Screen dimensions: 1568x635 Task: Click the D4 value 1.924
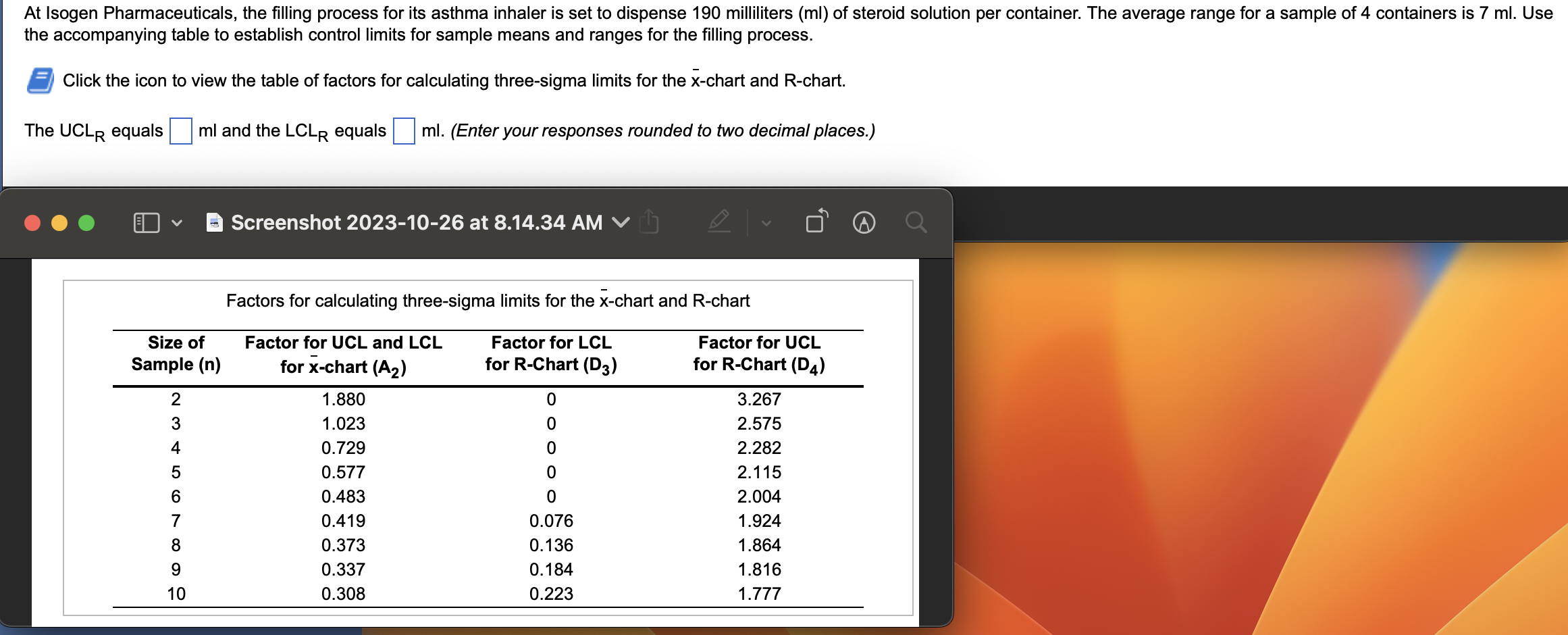759,521
